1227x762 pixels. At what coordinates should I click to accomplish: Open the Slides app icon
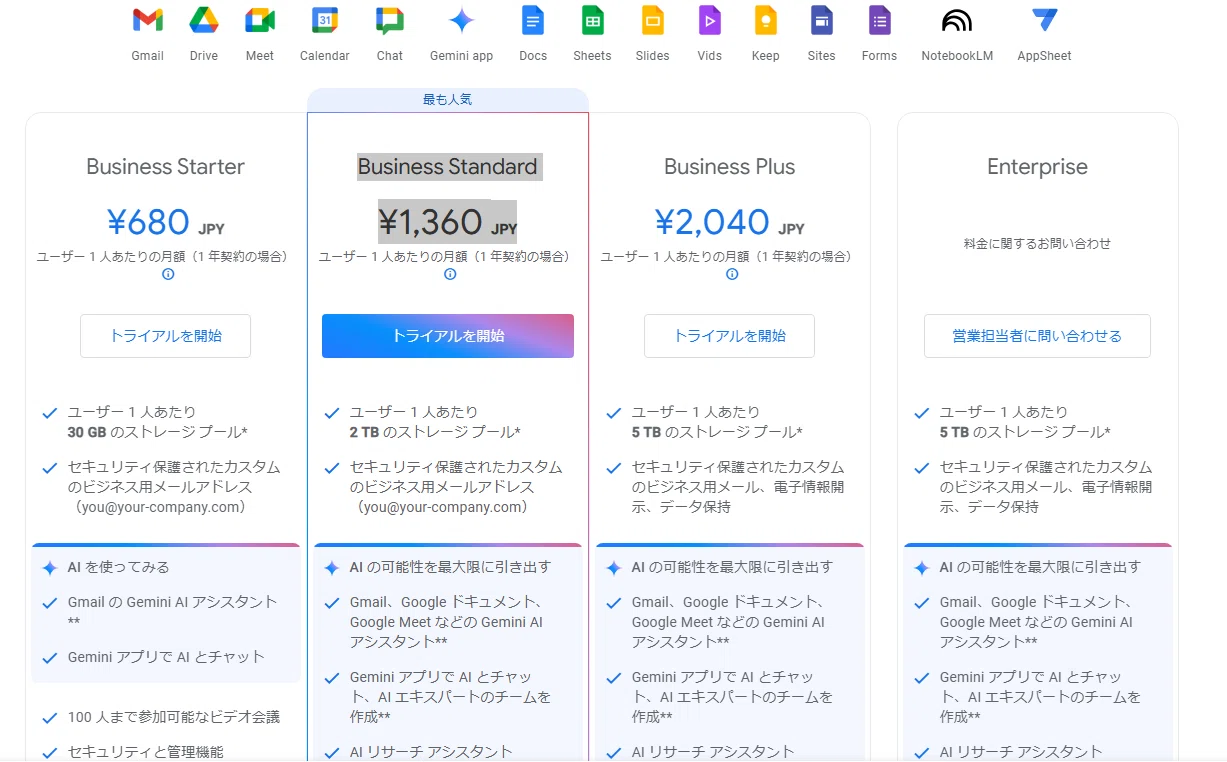652,20
